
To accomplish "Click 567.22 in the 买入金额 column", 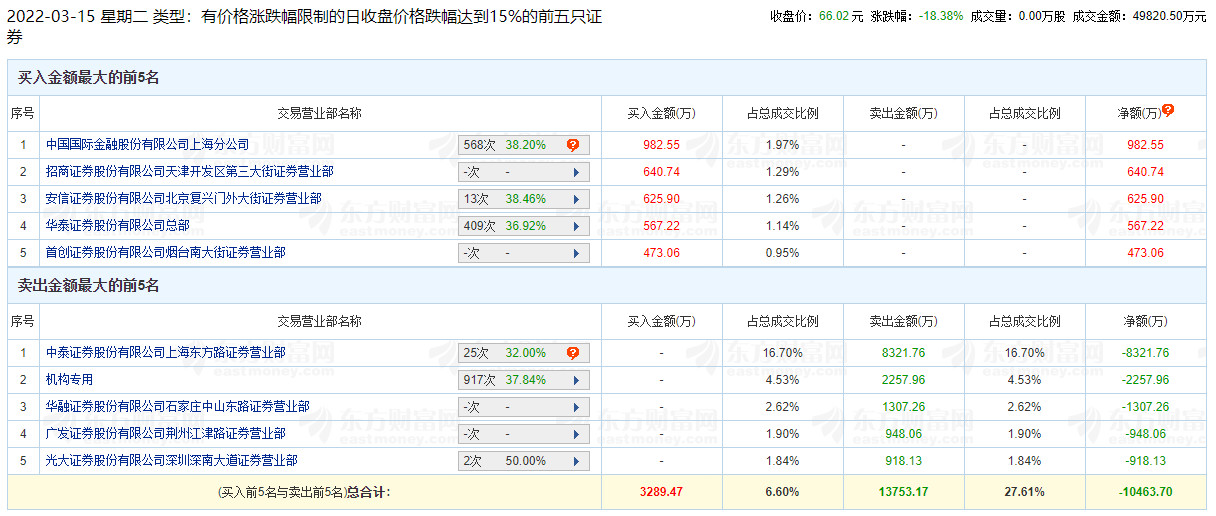I will coord(661,226).
